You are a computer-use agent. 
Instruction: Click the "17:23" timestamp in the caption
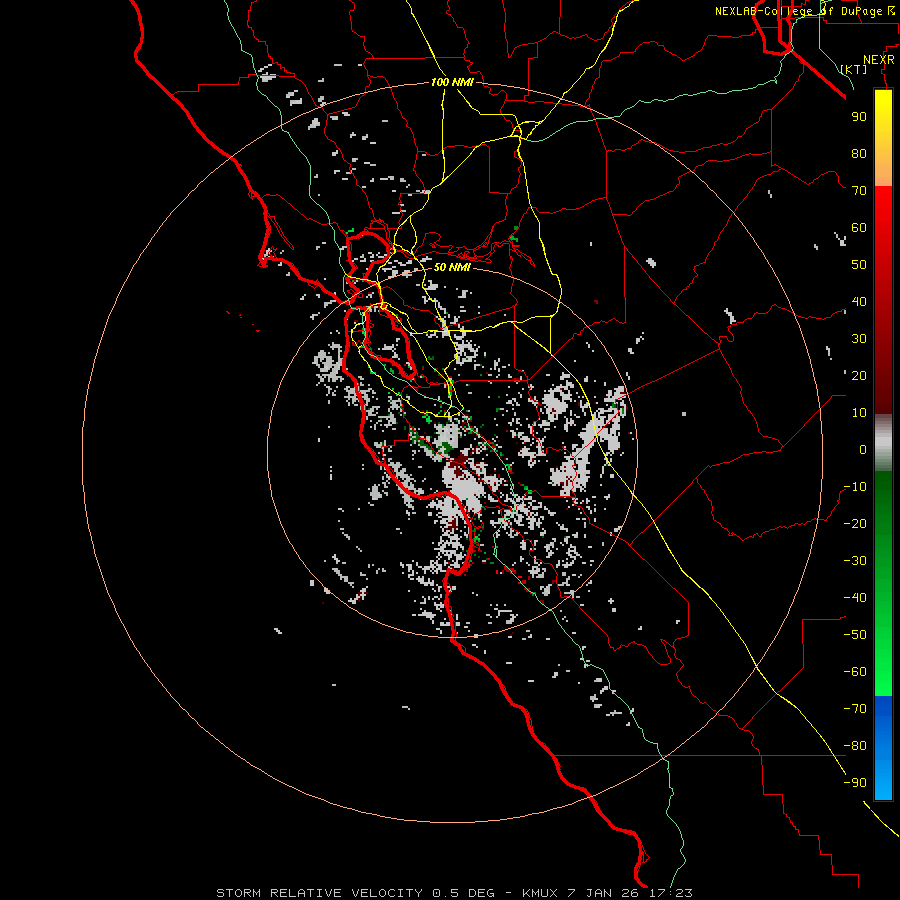click(671, 893)
